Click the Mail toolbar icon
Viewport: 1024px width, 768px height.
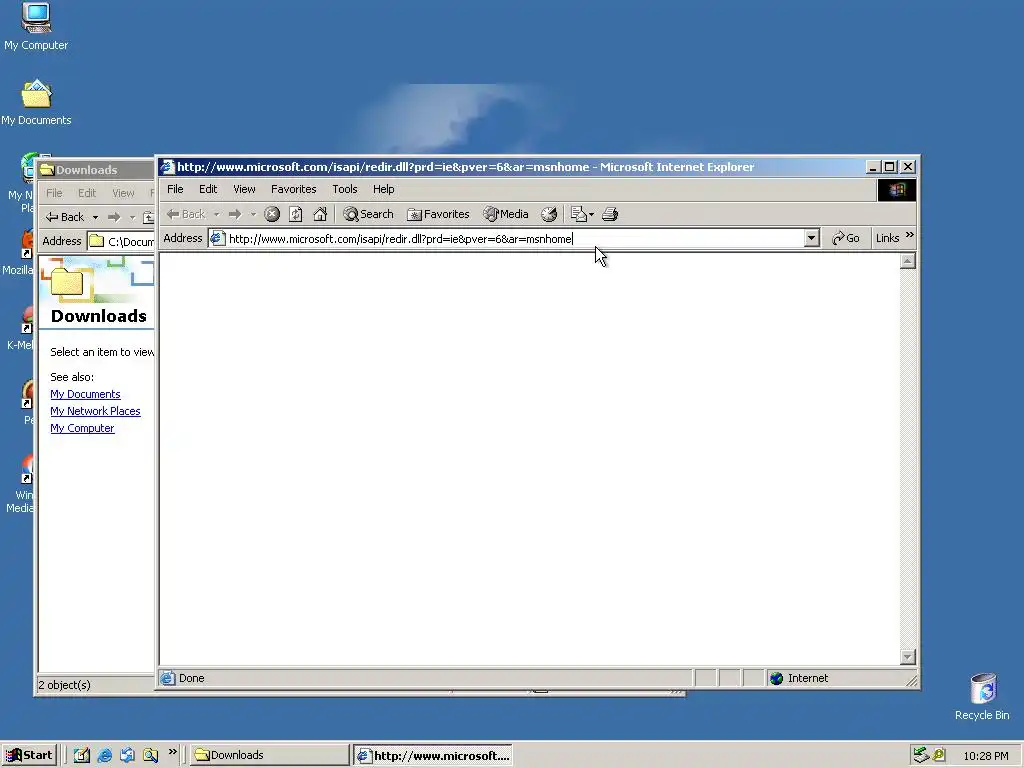pyautogui.click(x=578, y=214)
